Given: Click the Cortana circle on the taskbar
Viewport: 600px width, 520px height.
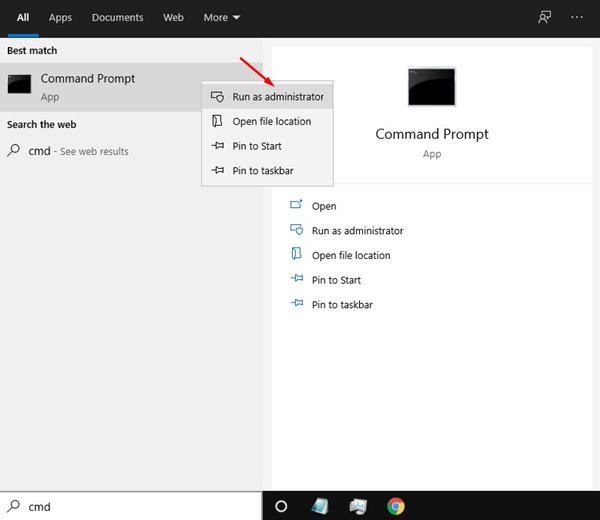Looking at the screenshot, I should click(x=281, y=506).
